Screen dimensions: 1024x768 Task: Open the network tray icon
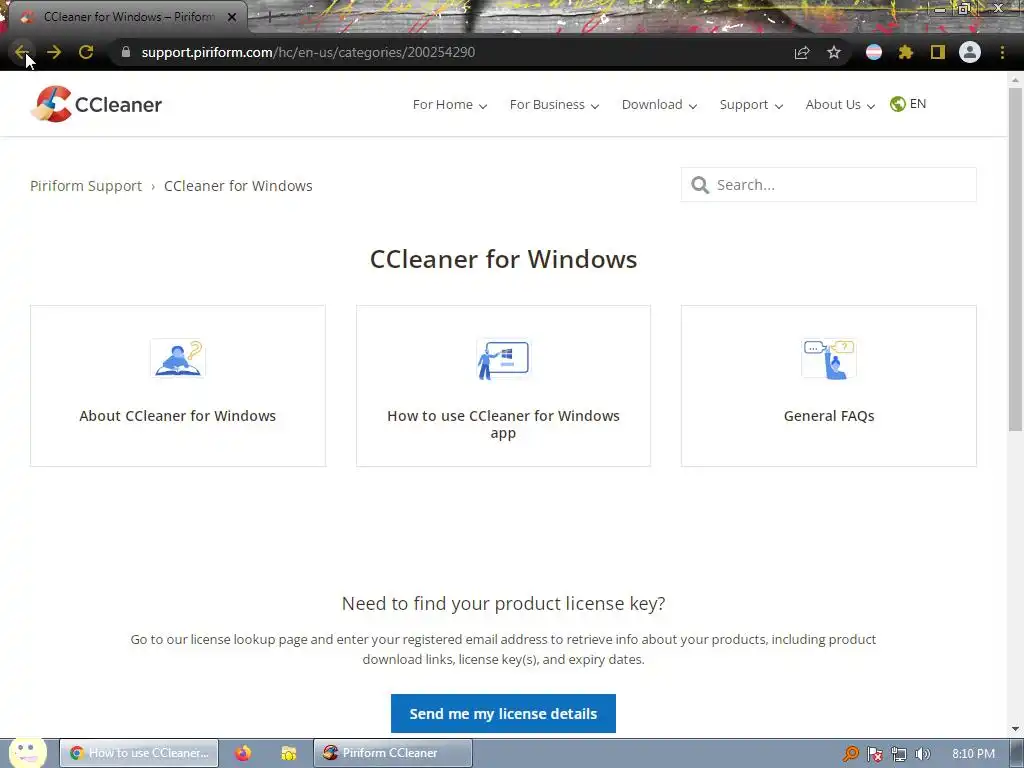[x=899, y=754]
